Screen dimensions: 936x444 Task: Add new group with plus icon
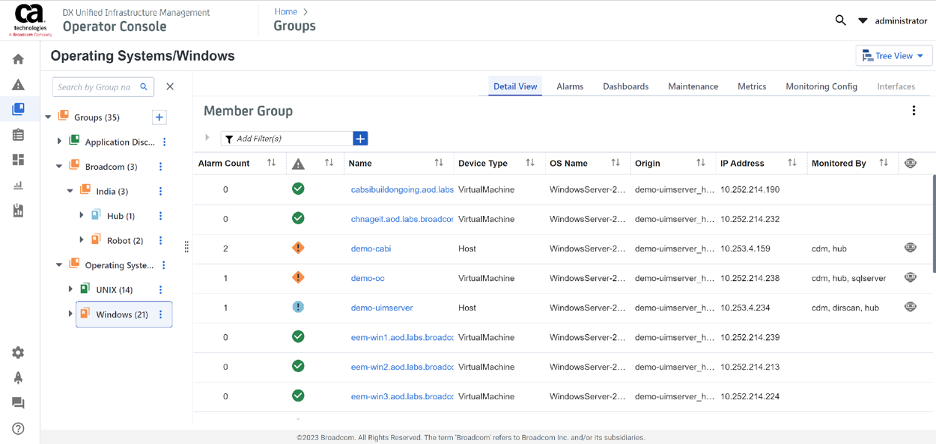tap(158, 118)
